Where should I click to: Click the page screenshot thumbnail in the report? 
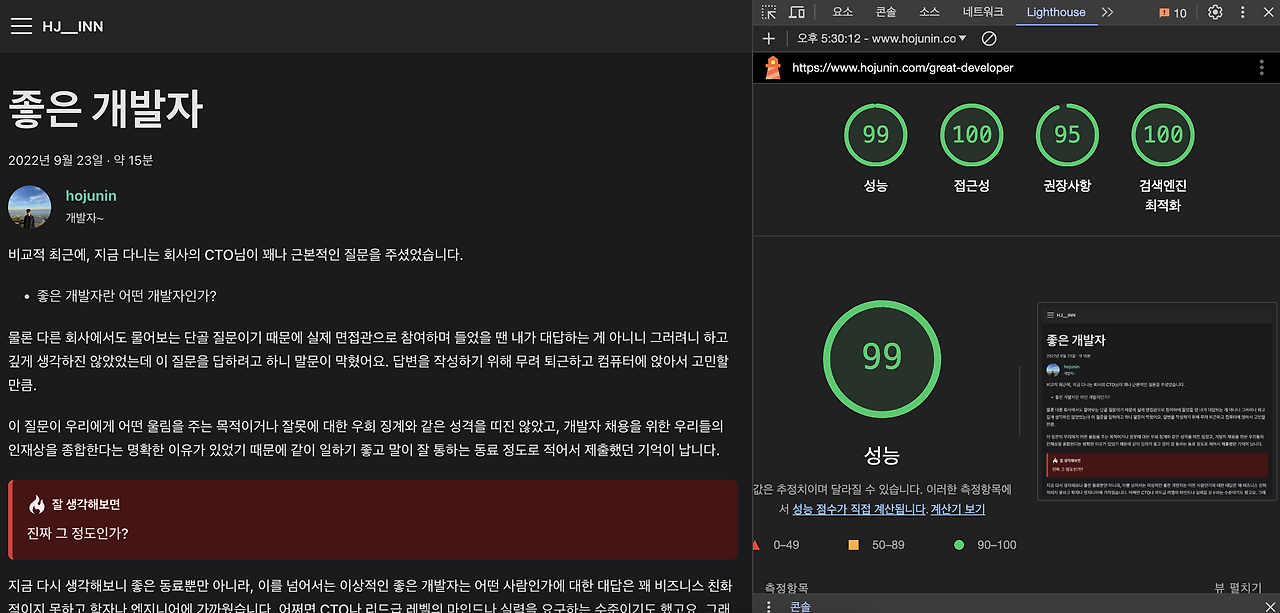(x=1159, y=400)
